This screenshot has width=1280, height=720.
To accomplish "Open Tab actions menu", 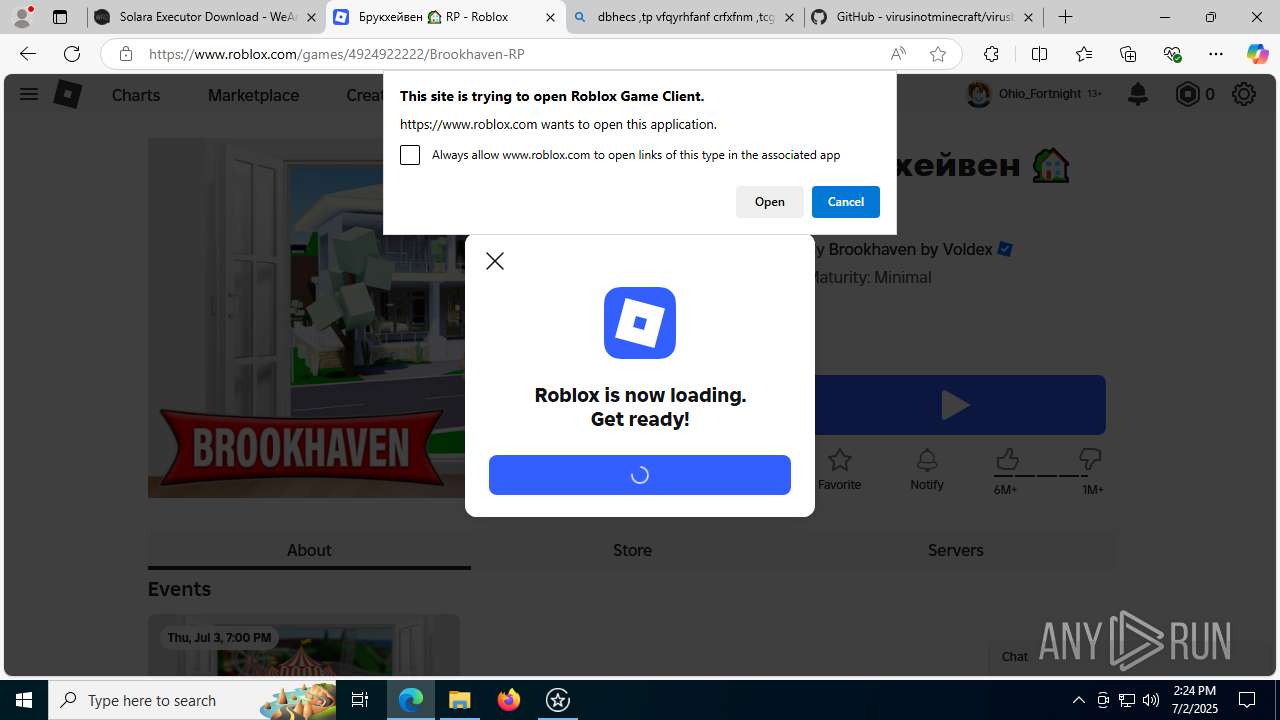I will click(60, 17).
